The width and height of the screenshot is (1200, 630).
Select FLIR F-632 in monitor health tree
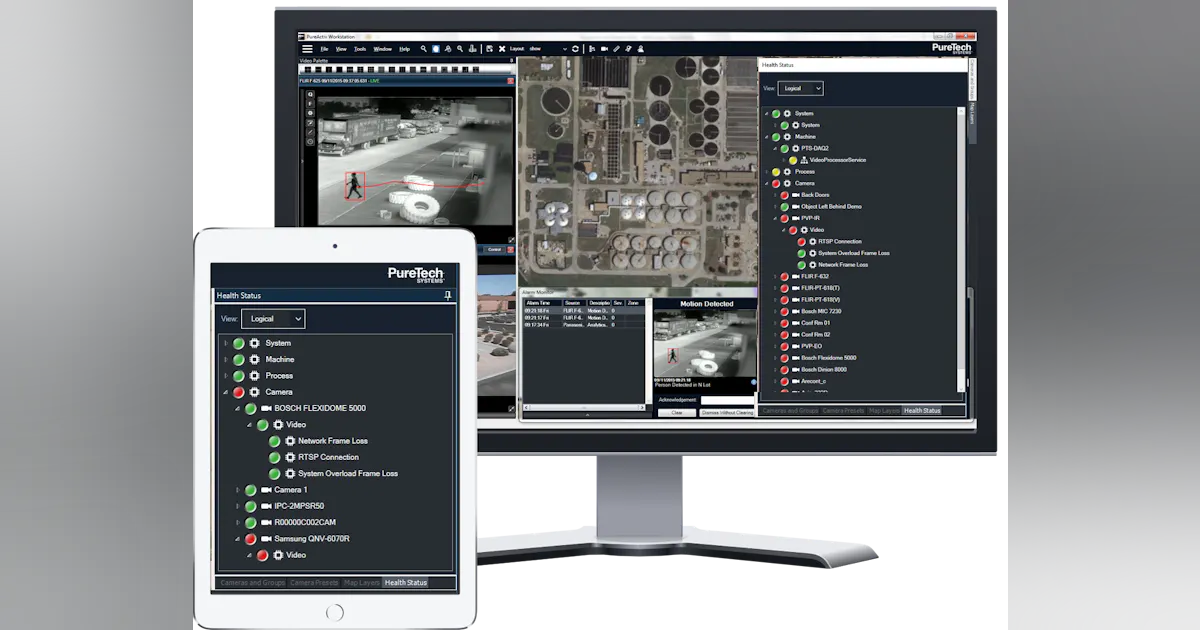(x=815, y=276)
